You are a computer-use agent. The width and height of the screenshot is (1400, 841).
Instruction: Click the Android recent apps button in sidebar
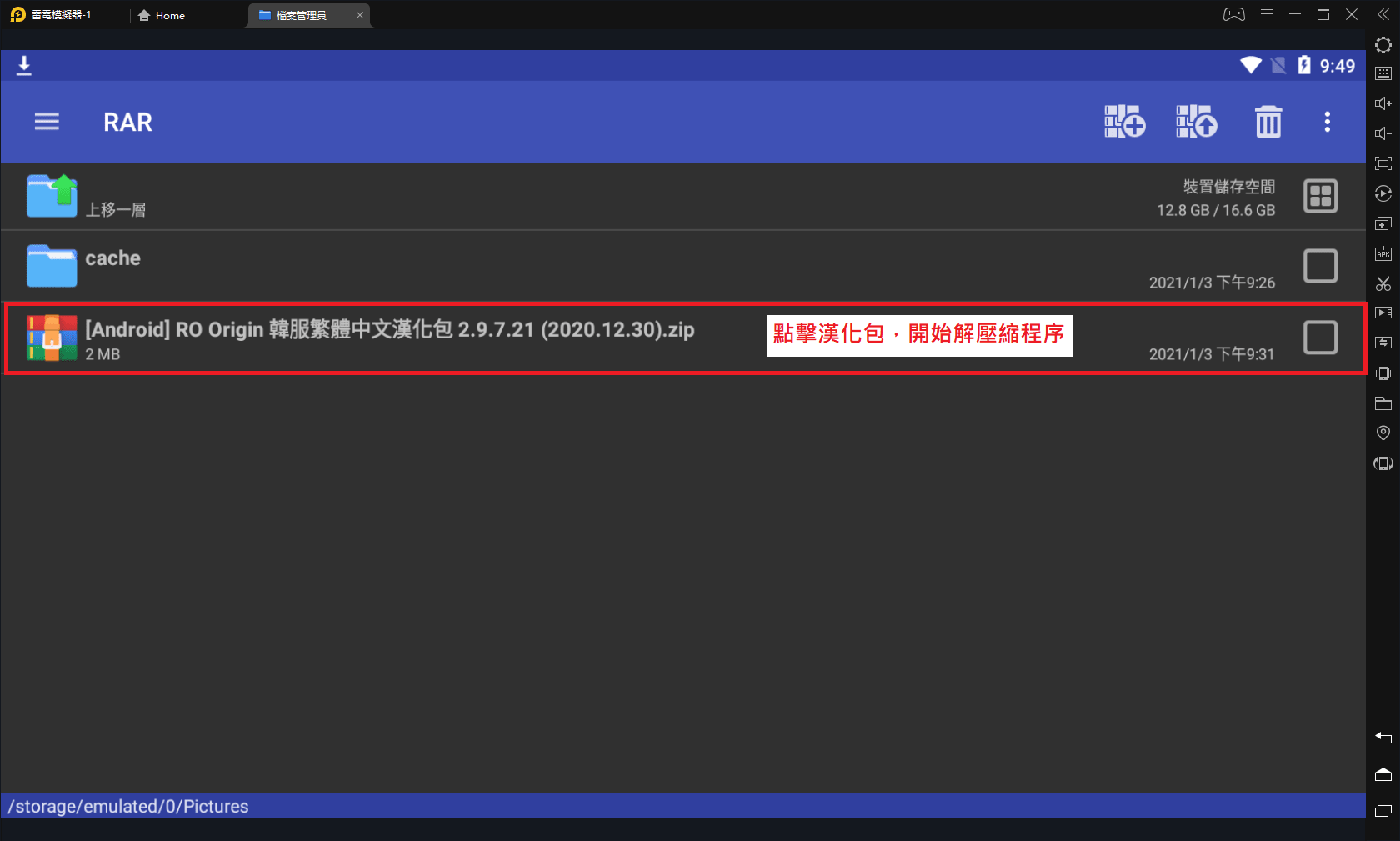[1383, 811]
